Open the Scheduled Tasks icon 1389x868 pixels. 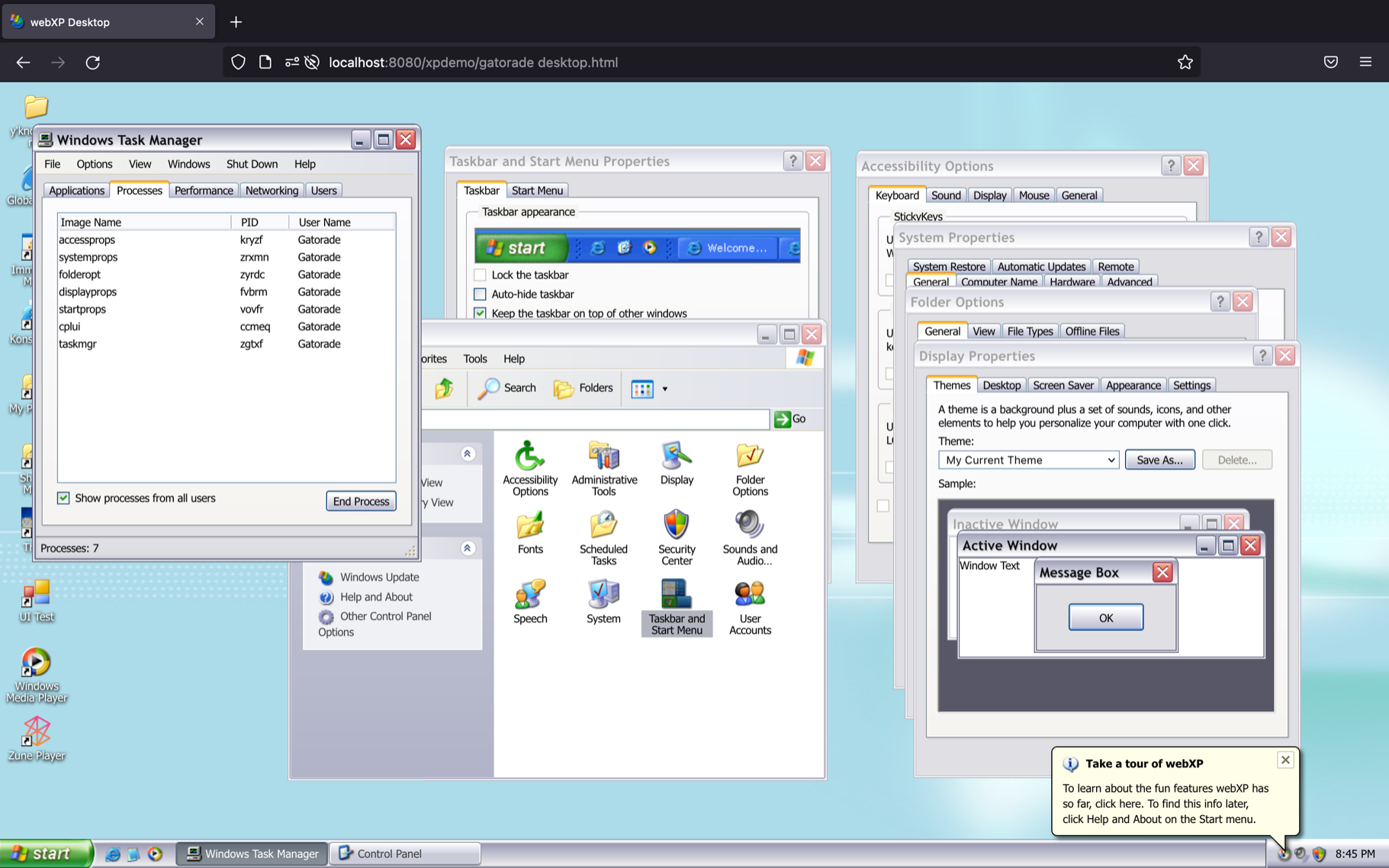[603, 537]
